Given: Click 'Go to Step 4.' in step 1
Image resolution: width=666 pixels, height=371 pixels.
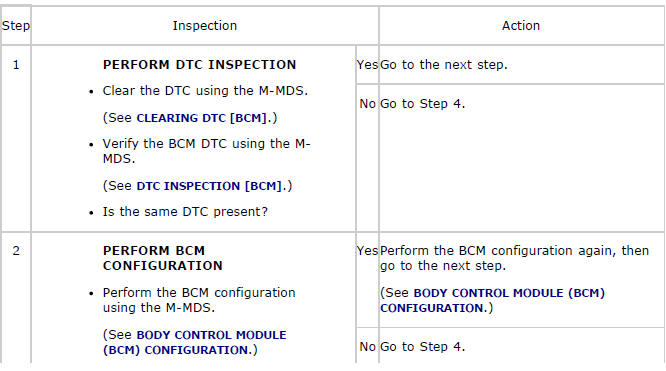Looking at the screenshot, I should (x=422, y=104).
